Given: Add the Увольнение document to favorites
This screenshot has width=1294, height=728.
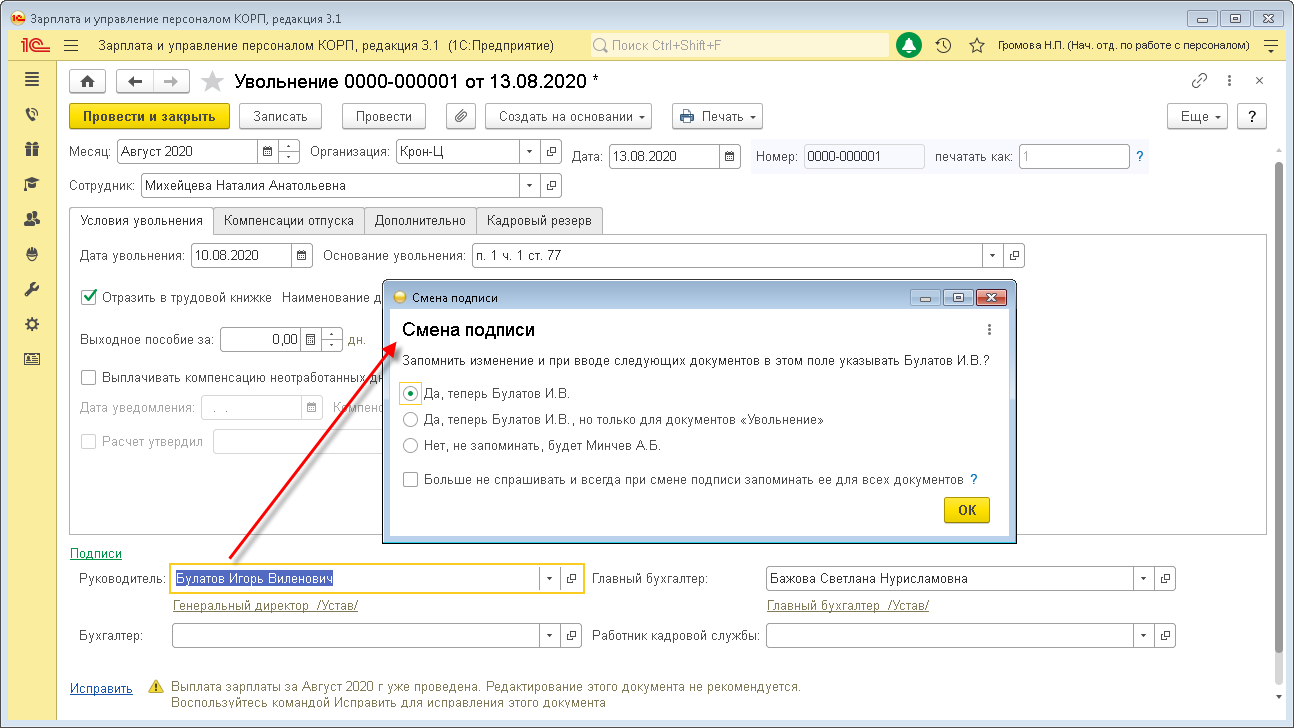Looking at the screenshot, I should pyautogui.click(x=211, y=82).
